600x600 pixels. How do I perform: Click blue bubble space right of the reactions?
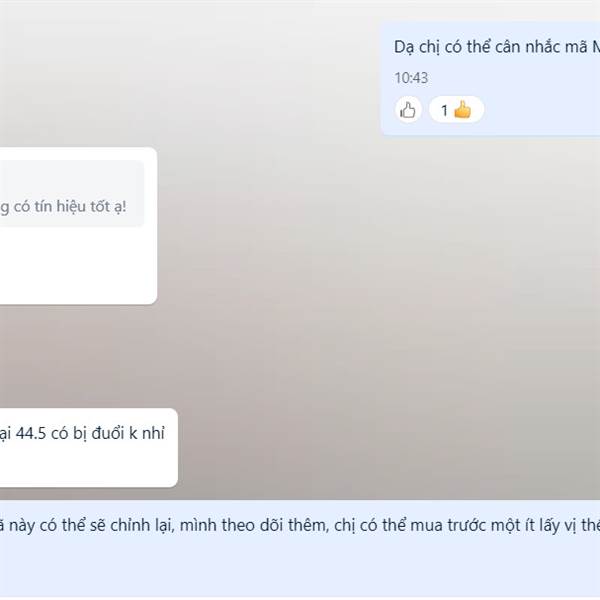(541, 110)
